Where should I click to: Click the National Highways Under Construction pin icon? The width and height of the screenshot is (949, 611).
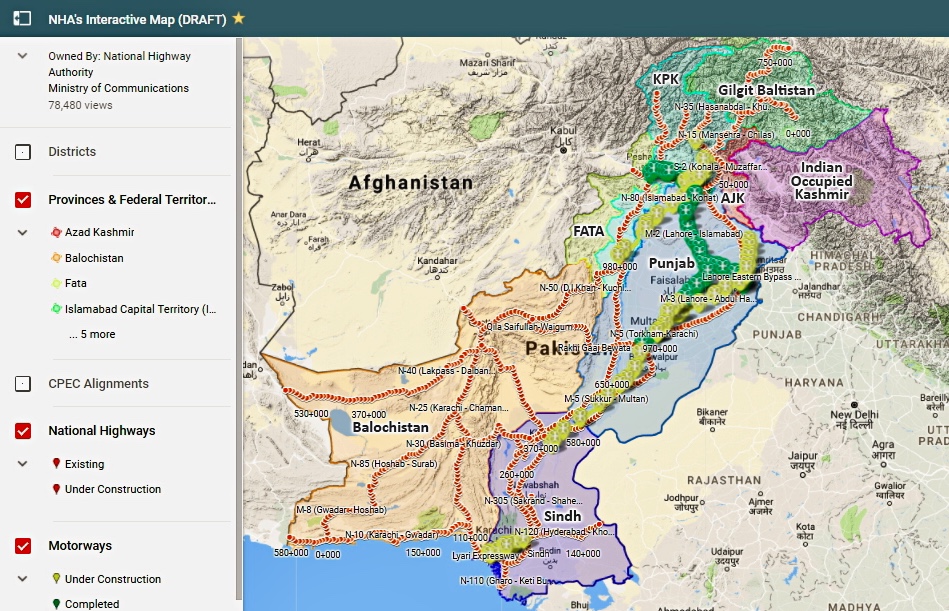(x=56, y=489)
